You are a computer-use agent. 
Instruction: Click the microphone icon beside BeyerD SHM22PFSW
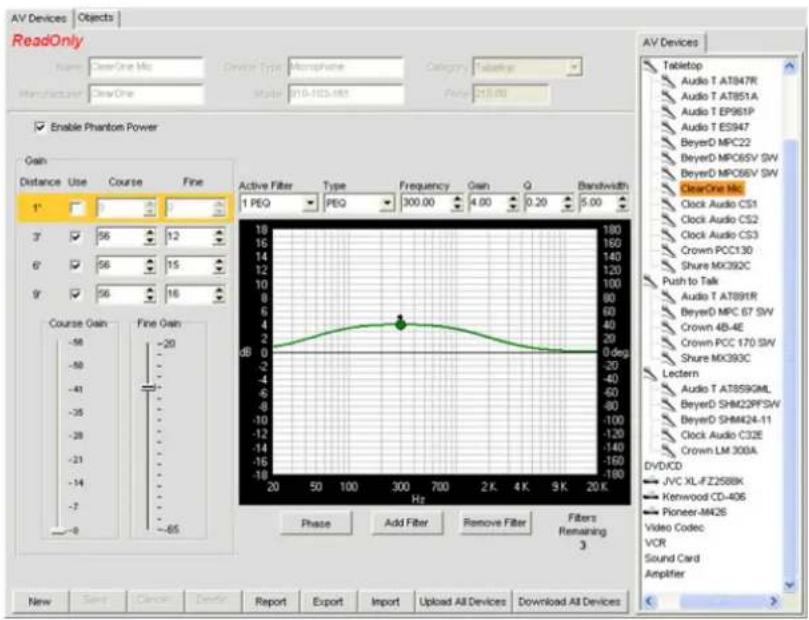669,404
